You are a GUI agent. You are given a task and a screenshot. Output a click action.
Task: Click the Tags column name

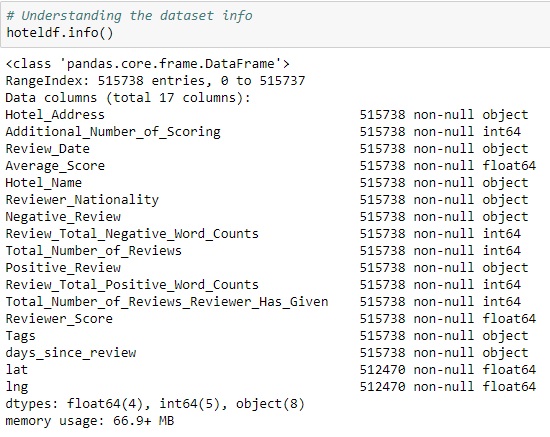tap(20, 336)
